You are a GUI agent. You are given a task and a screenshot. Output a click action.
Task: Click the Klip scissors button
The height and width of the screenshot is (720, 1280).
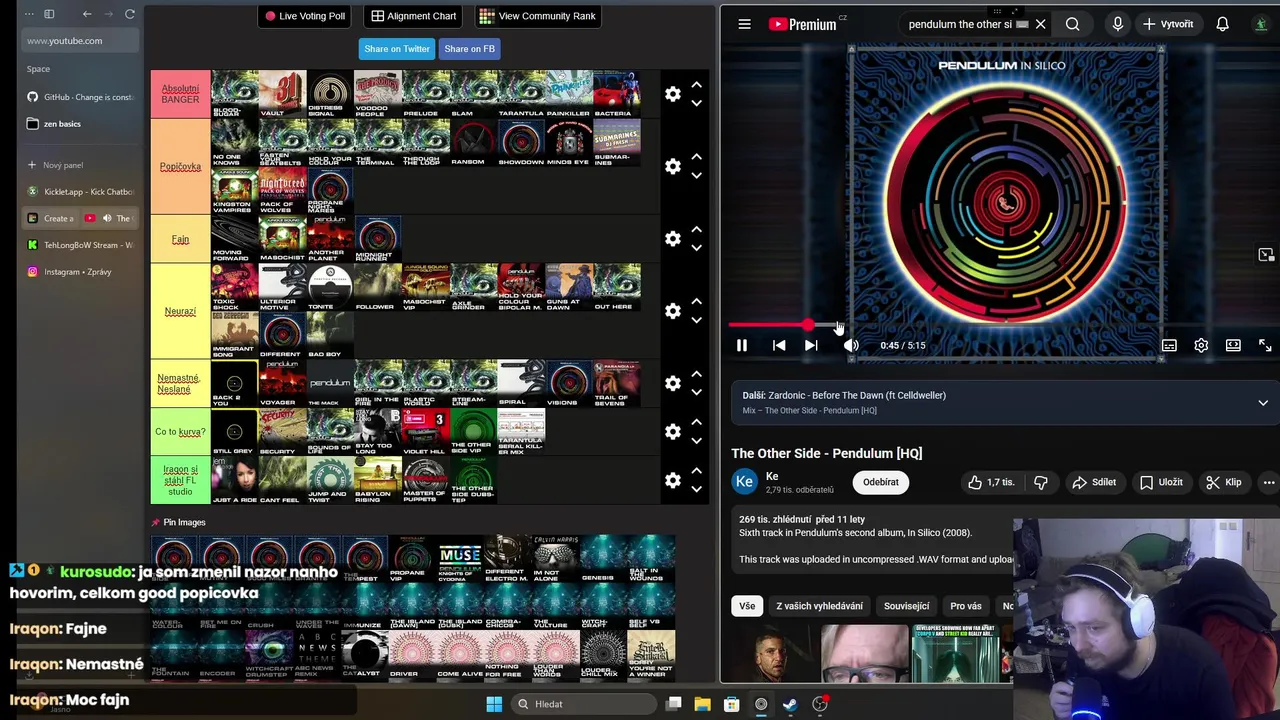1224,482
